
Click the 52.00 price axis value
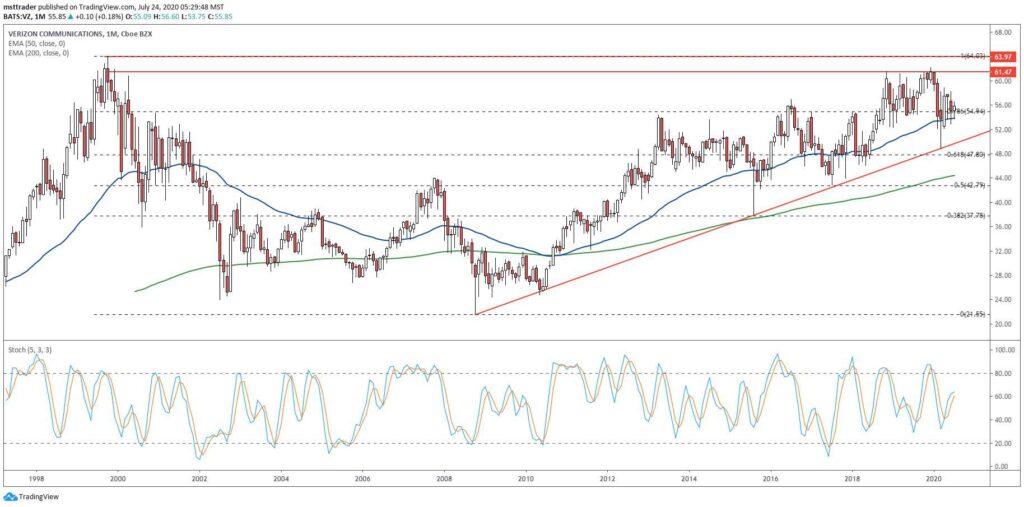tap(1002, 130)
